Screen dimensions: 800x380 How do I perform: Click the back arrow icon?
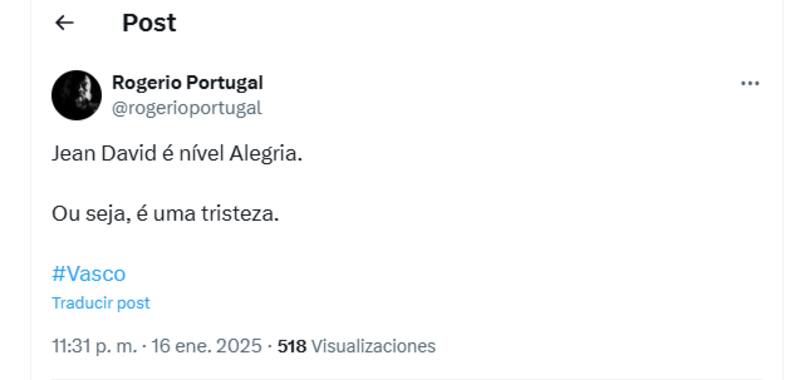coord(64,22)
